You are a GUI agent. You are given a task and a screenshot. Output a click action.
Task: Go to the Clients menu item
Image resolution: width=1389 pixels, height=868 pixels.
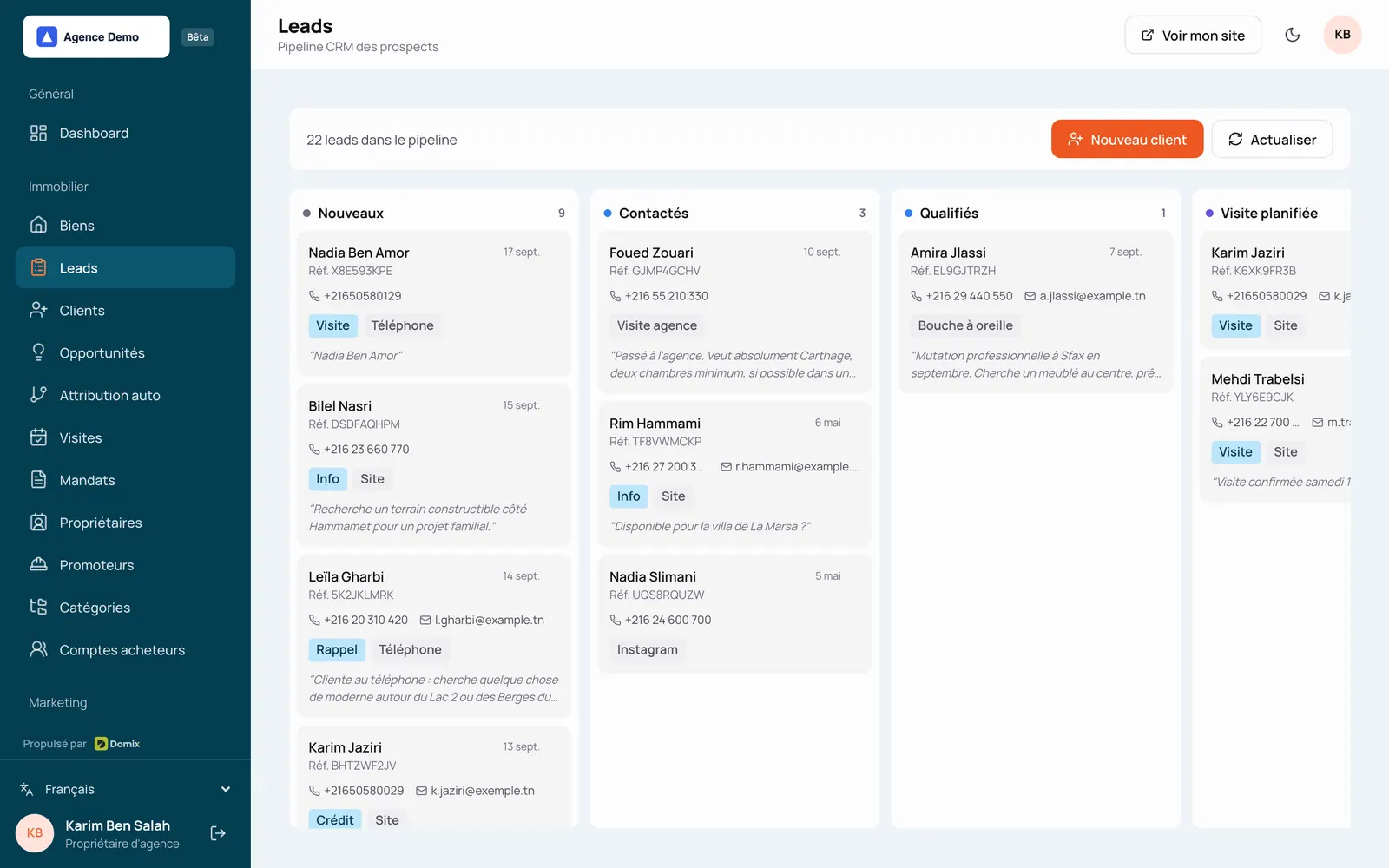click(125, 310)
